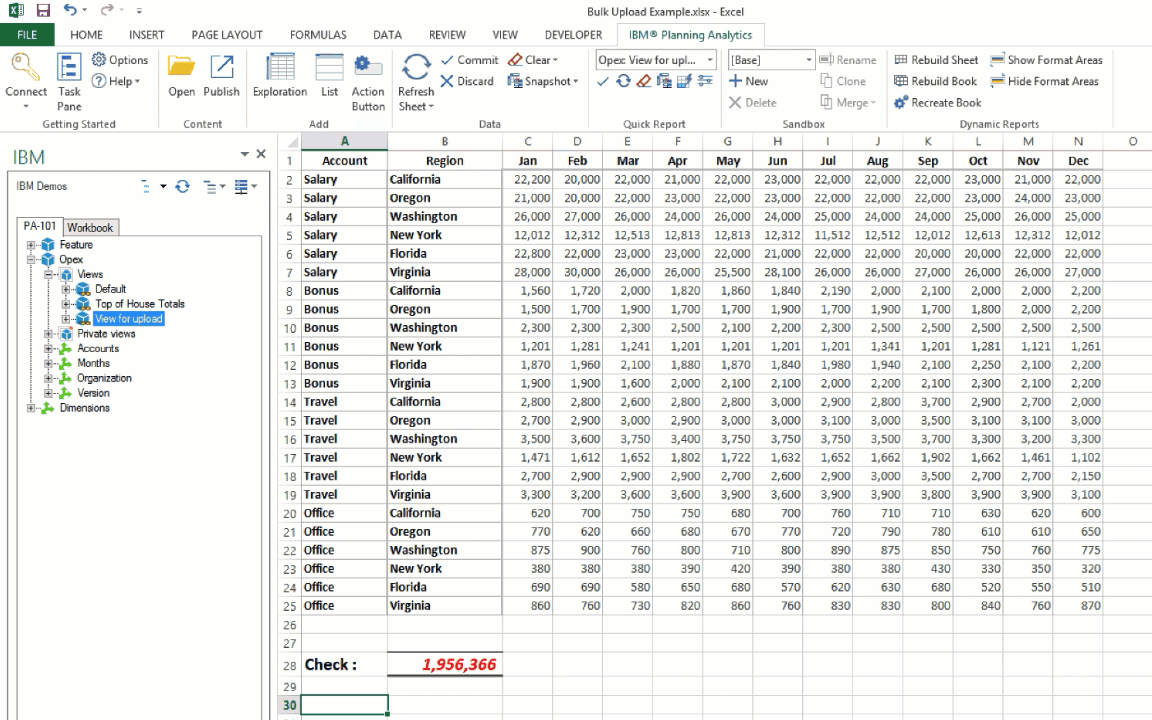The width and height of the screenshot is (1152, 720).
Task: Open the [Base] sandbox dropdown
Action: [809, 60]
